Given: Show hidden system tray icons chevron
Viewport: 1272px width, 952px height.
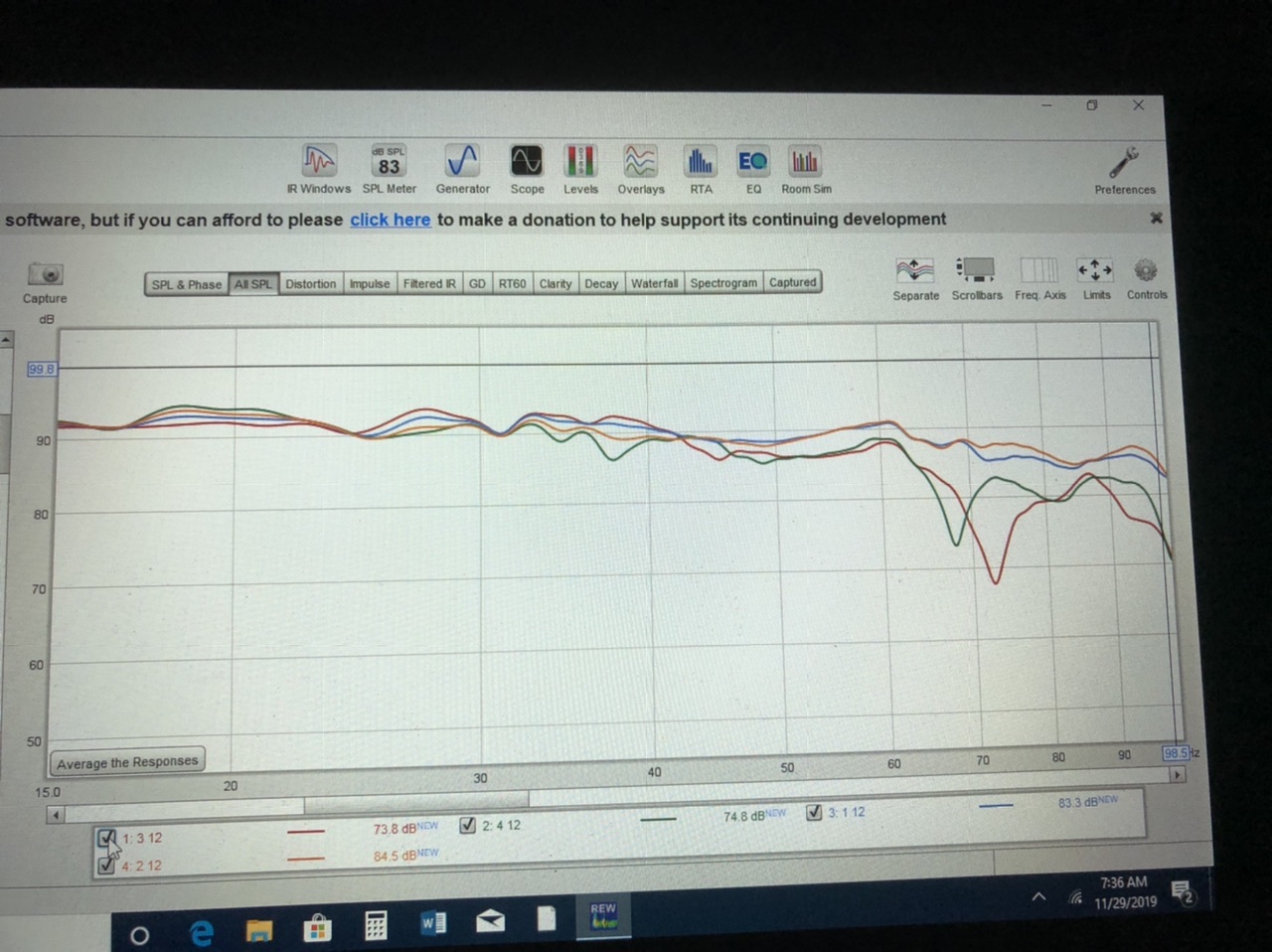Looking at the screenshot, I should pyautogui.click(x=1038, y=897).
